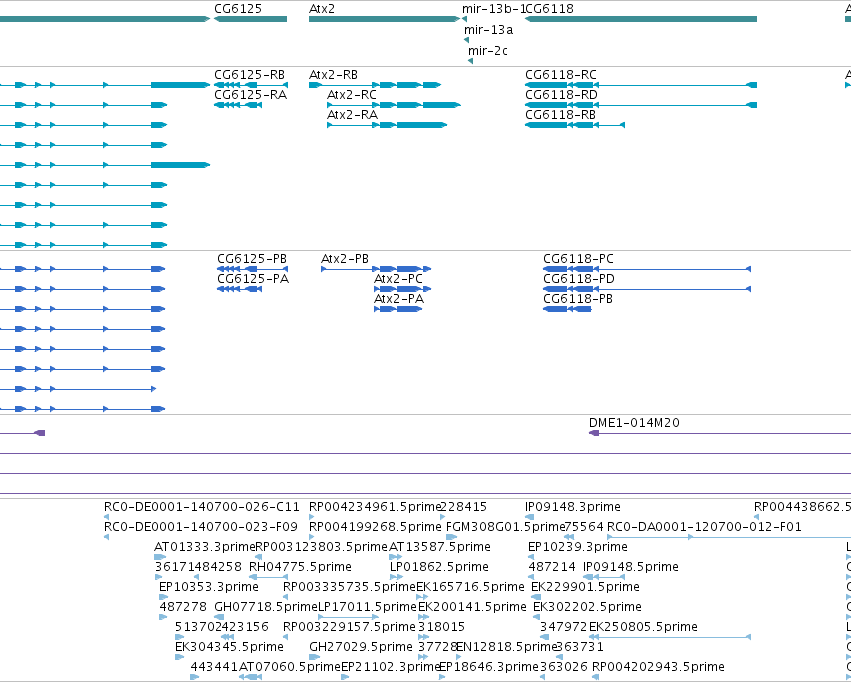851x682 pixels.
Task: Click the GH27029.5prime EST label
Action: (361, 647)
